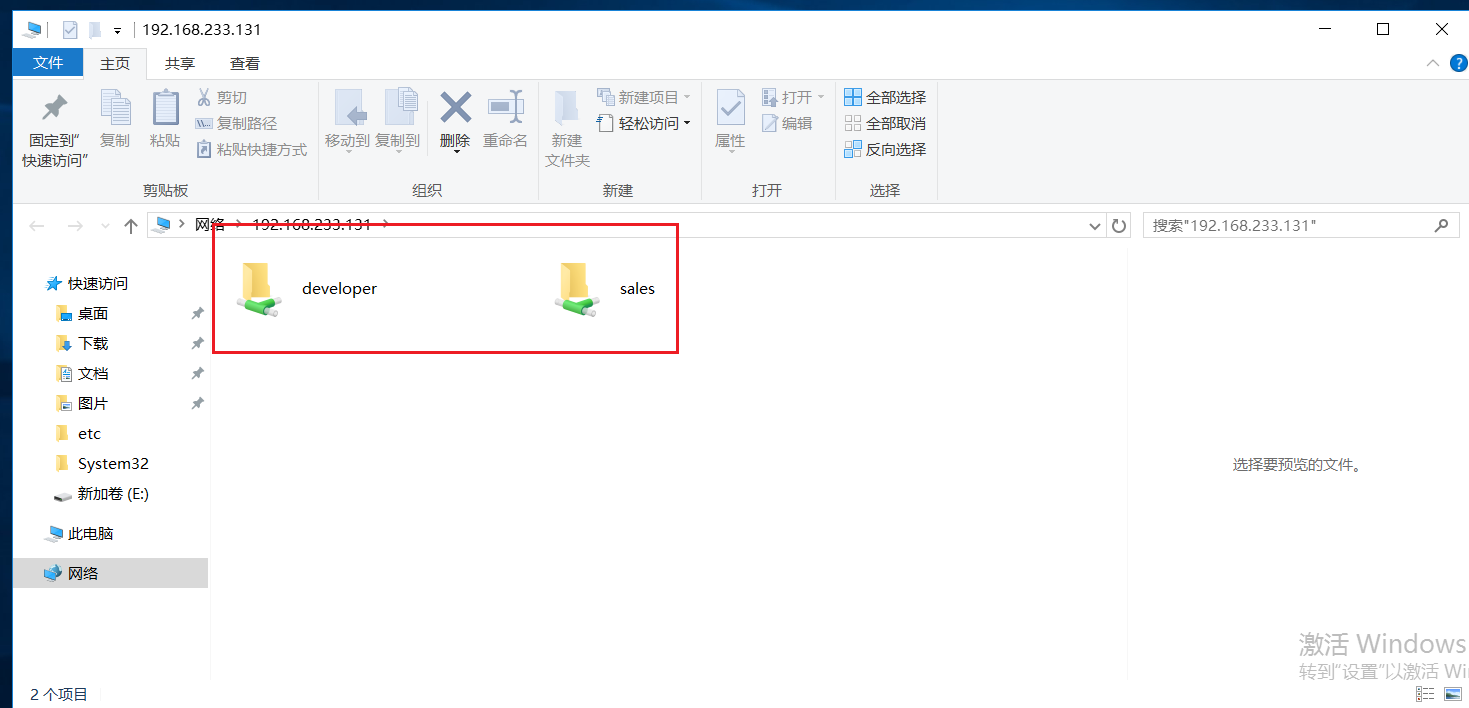1469x708 pixels.
Task: Open 新加卷 (E:) drive in sidebar
Action: pyautogui.click(x=101, y=494)
